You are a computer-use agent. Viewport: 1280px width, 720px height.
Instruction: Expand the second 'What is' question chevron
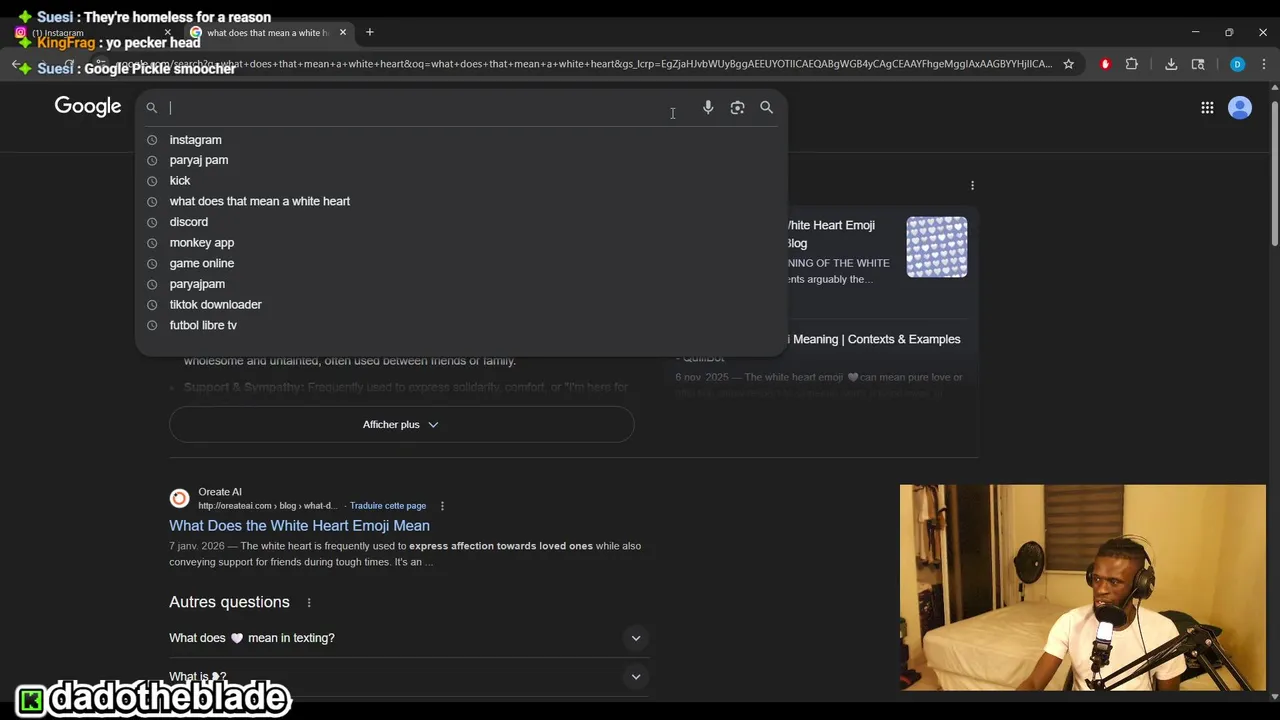point(636,677)
